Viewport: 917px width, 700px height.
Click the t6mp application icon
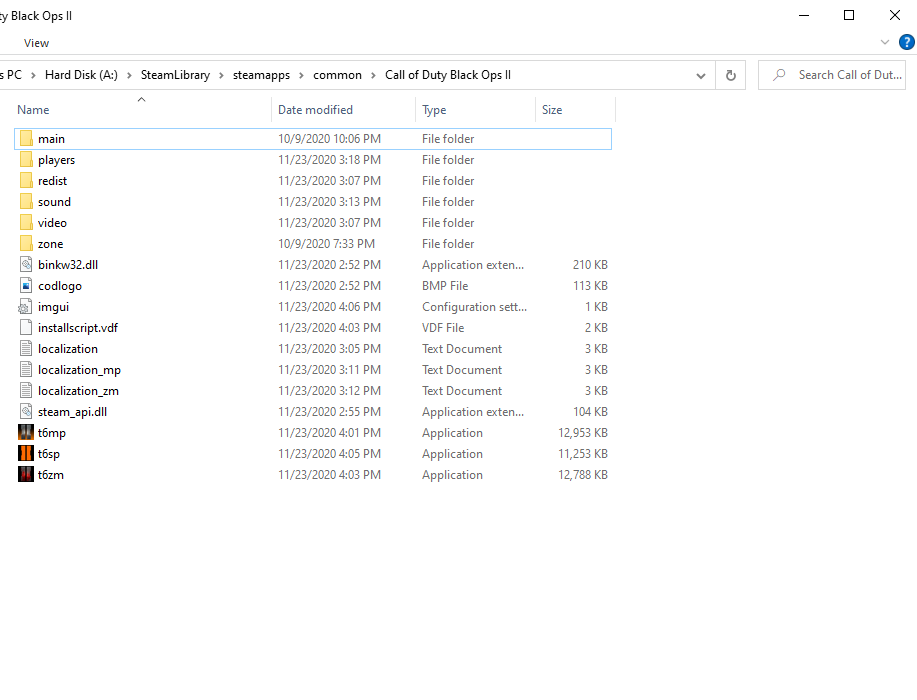pos(26,433)
